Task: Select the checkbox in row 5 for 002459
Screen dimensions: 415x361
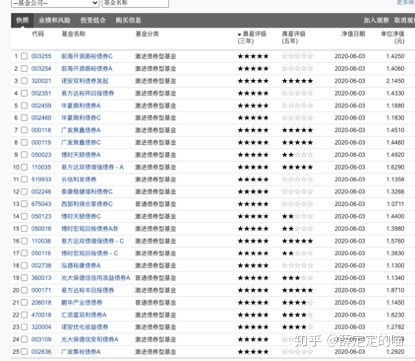Action: [24, 106]
